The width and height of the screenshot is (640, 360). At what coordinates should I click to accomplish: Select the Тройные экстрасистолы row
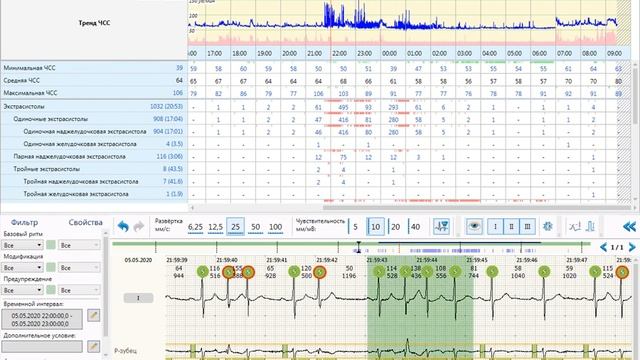94,169
